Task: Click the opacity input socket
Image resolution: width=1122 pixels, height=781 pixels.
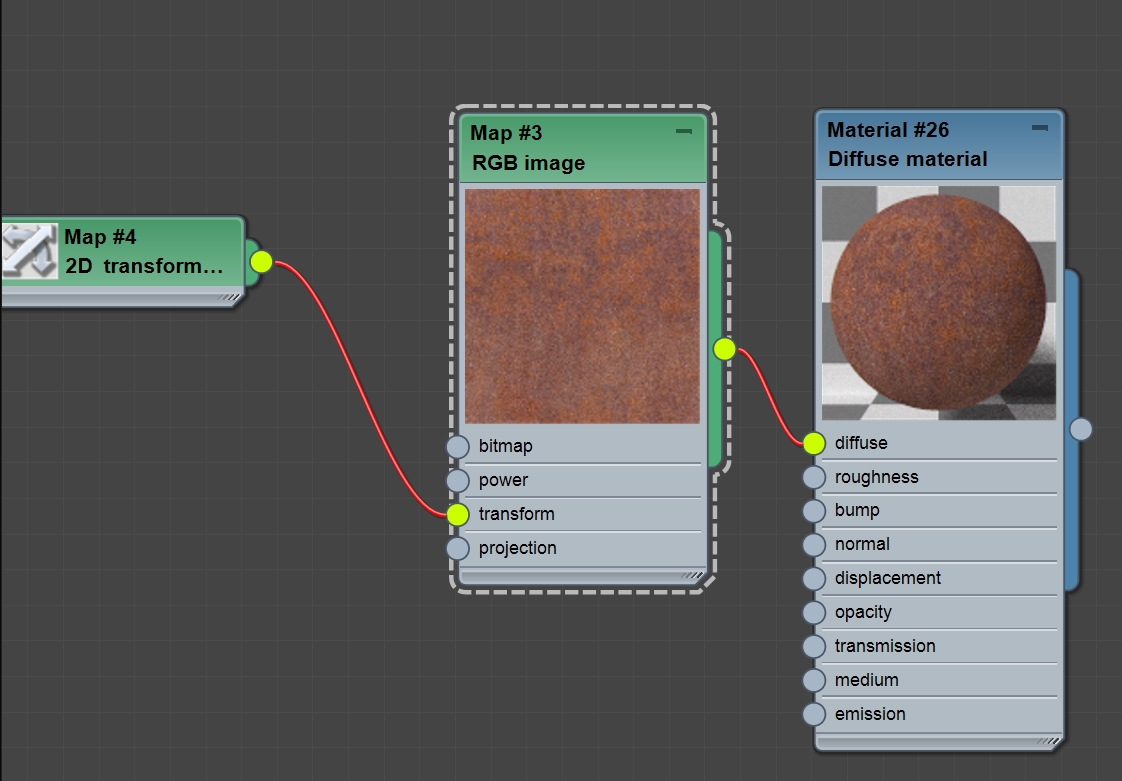Action: point(814,613)
